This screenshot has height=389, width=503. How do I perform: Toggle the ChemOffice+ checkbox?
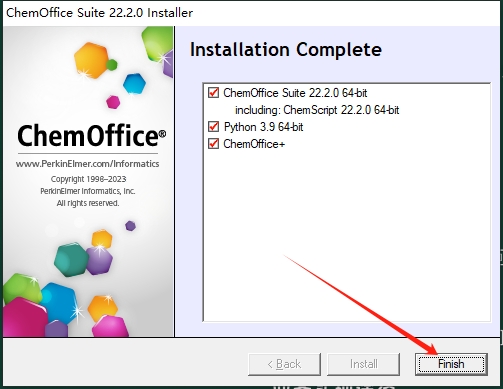[213, 144]
